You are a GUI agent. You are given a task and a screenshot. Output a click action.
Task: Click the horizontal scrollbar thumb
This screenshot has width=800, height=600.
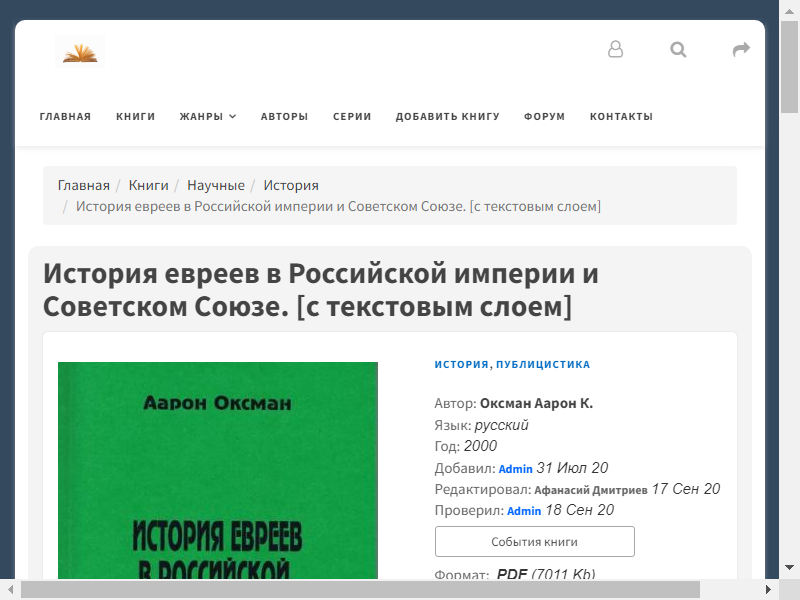(x=360, y=590)
